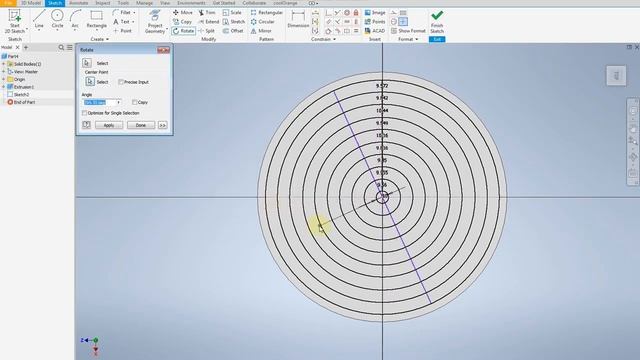Click Apply in Rotate dialog
The image size is (640, 360).
109,125
